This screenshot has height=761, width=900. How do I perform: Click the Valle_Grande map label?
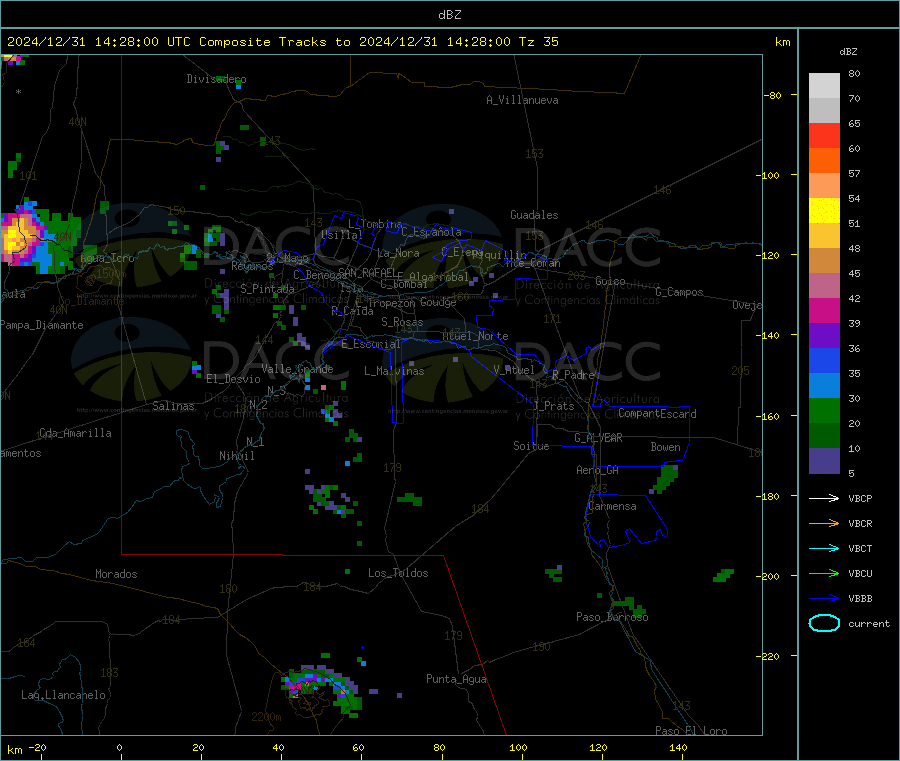point(297,369)
